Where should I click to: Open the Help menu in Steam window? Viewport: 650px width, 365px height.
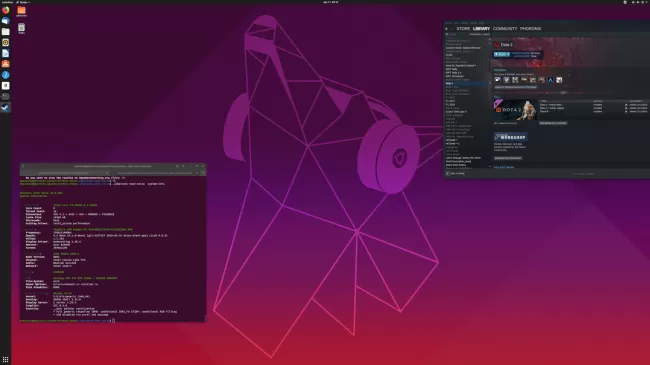[481, 23]
